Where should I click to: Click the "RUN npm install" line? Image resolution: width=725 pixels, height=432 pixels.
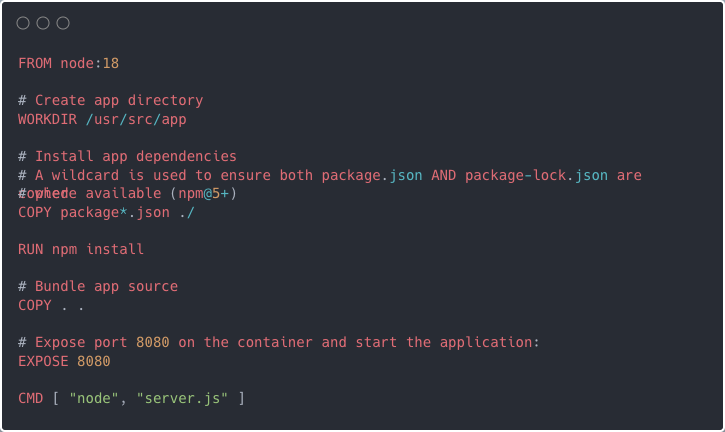(81, 249)
